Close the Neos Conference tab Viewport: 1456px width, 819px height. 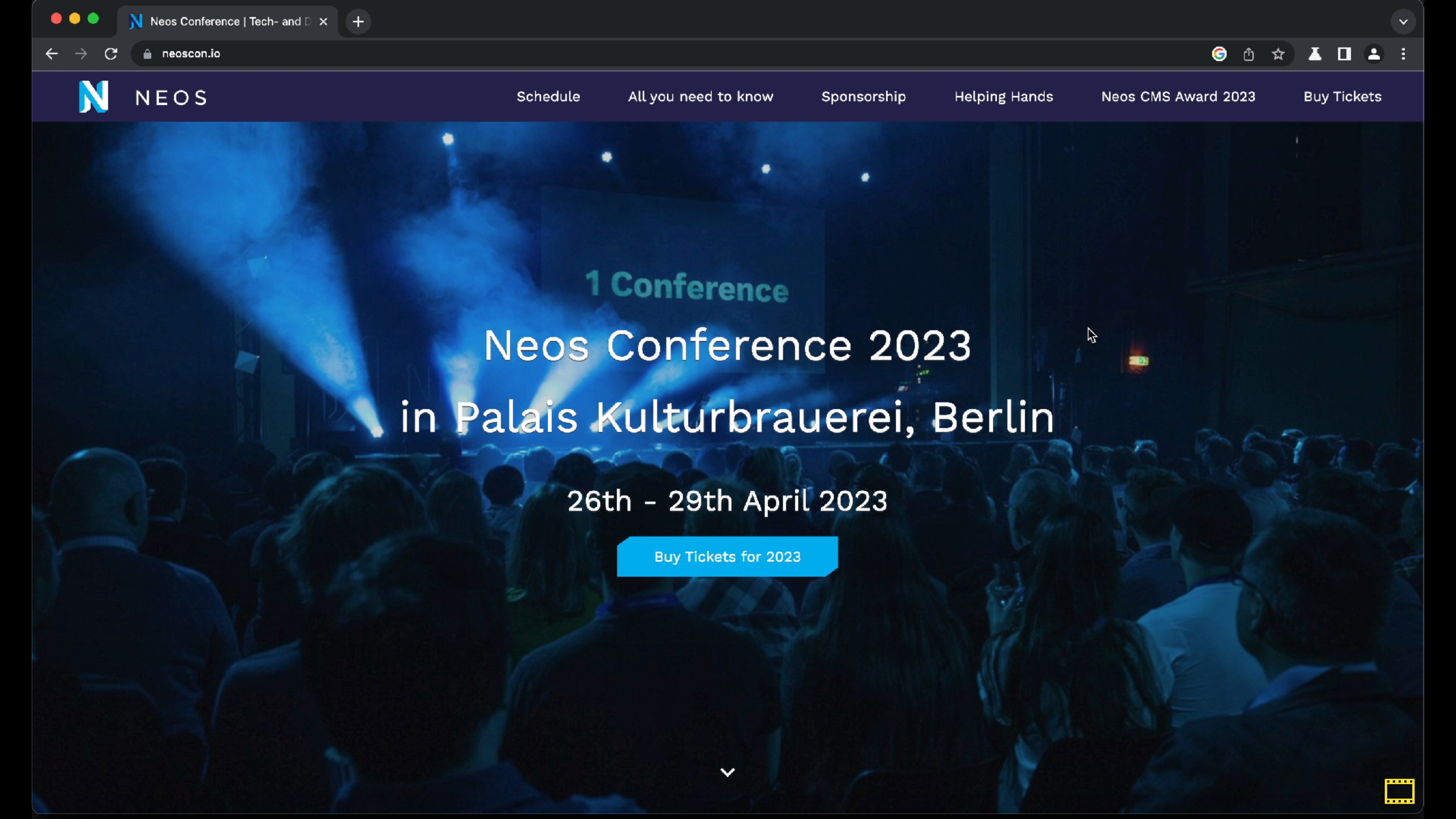pos(323,21)
